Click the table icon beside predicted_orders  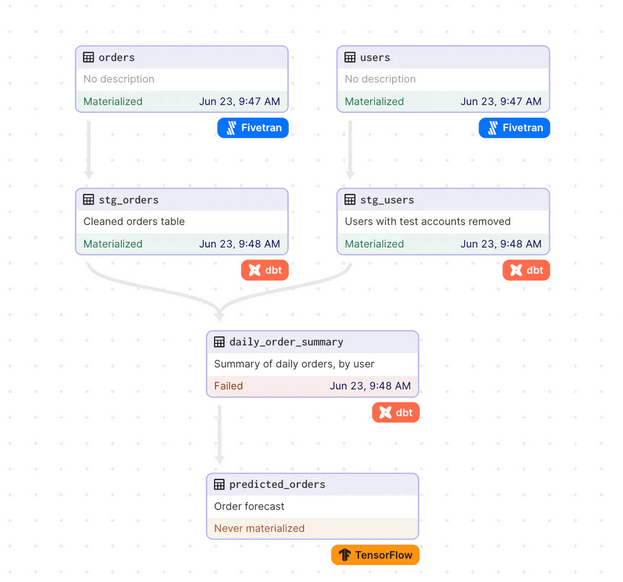219,484
